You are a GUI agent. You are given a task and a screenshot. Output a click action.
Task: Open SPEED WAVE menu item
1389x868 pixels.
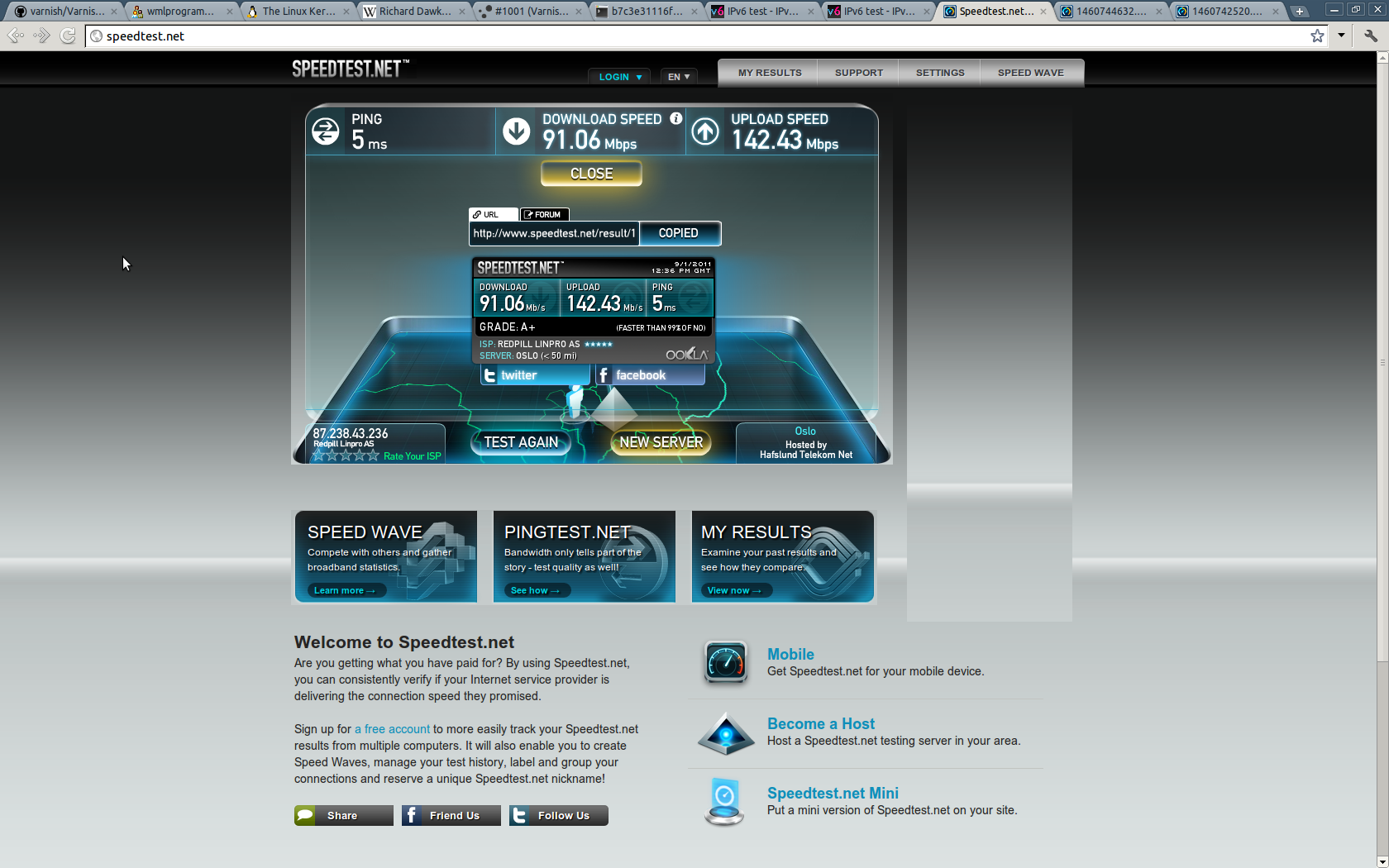[1031, 73]
